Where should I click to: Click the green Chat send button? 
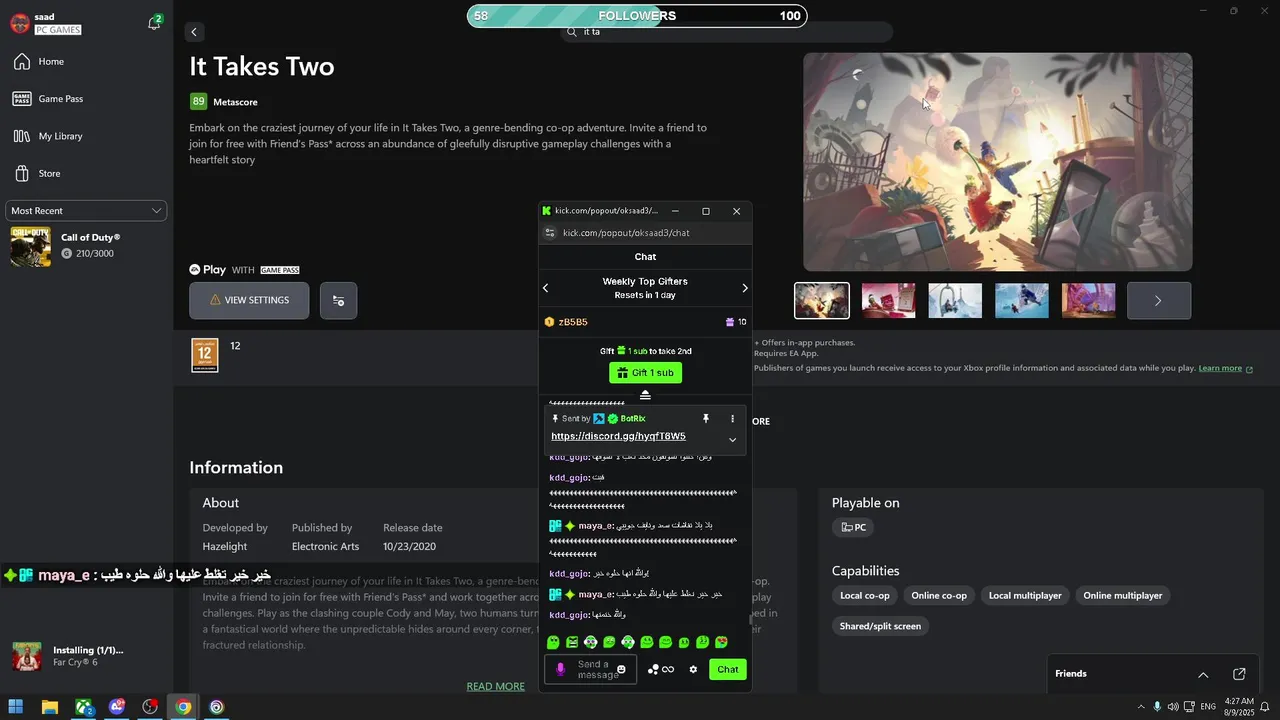[x=727, y=670]
